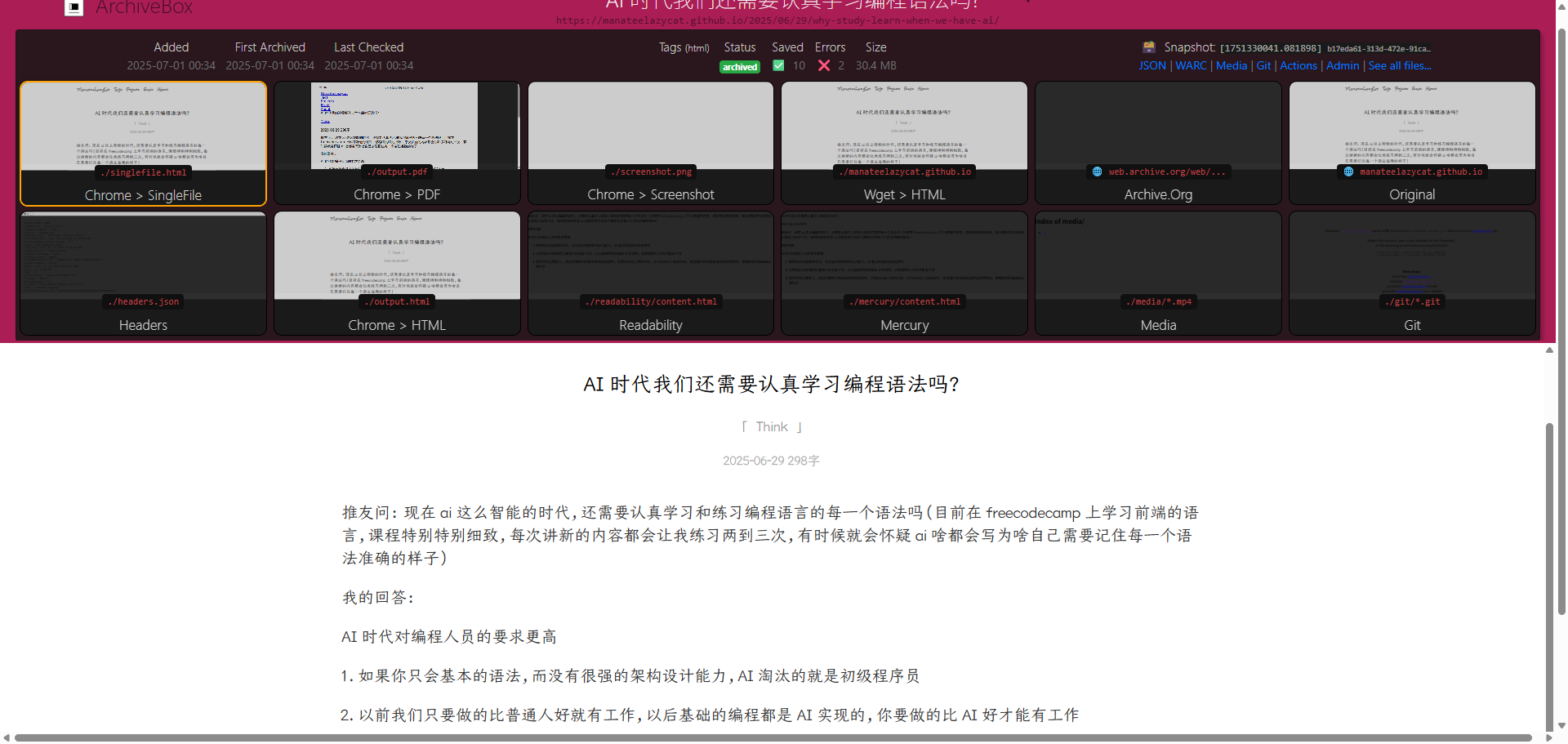Open the Readability content tab

(651, 274)
